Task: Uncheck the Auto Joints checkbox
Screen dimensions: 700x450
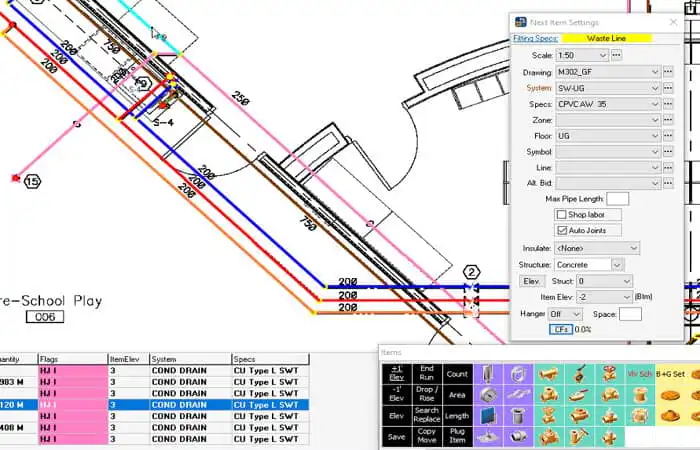Action: 562,230
